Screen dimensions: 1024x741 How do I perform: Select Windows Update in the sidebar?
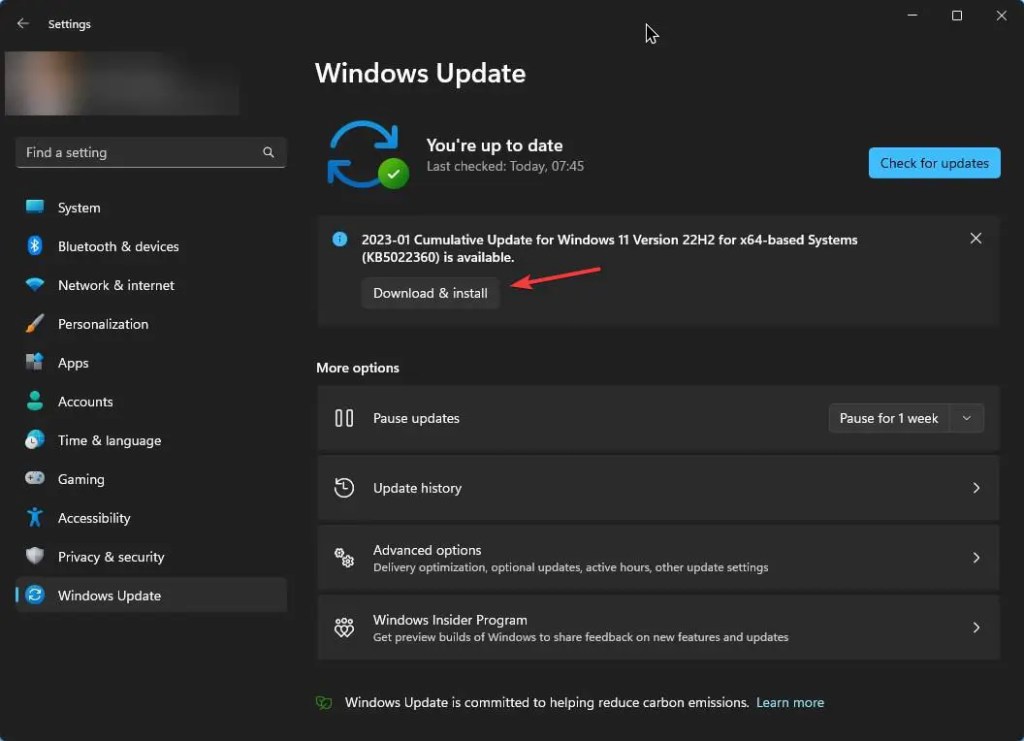pyautogui.click(x=151, y=595)
